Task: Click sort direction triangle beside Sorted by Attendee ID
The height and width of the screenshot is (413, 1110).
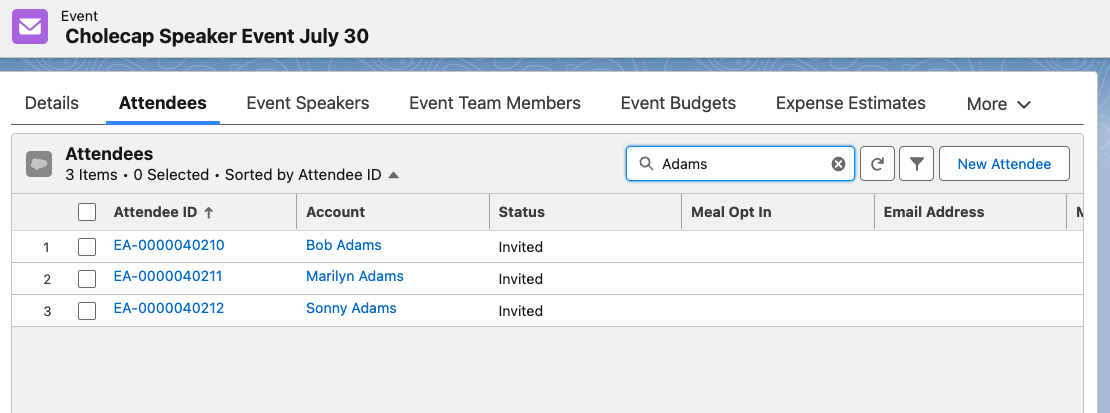Action: coord(394,175)
